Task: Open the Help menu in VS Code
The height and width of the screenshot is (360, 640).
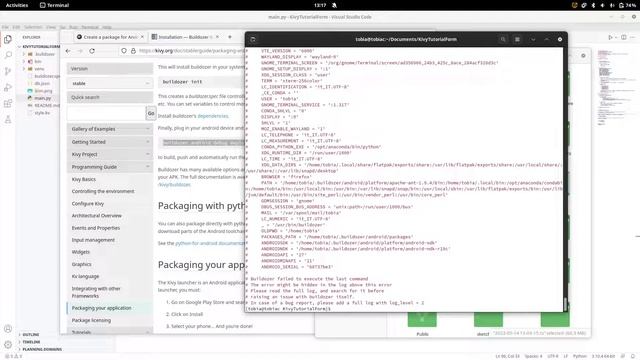Action: pos(107,27)
